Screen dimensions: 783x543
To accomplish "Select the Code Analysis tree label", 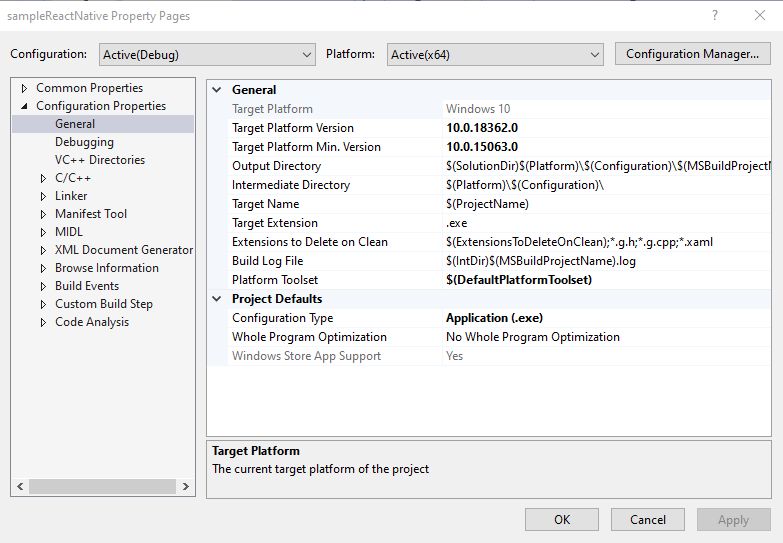I will click(92, 322).
